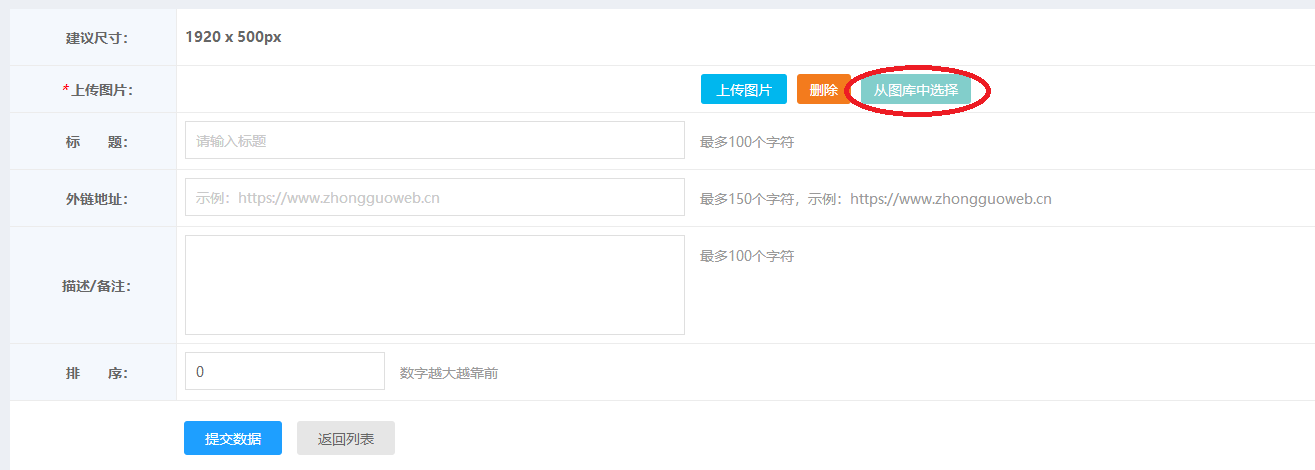
Task: Click the 排序 field label
Action: point(97,373)
